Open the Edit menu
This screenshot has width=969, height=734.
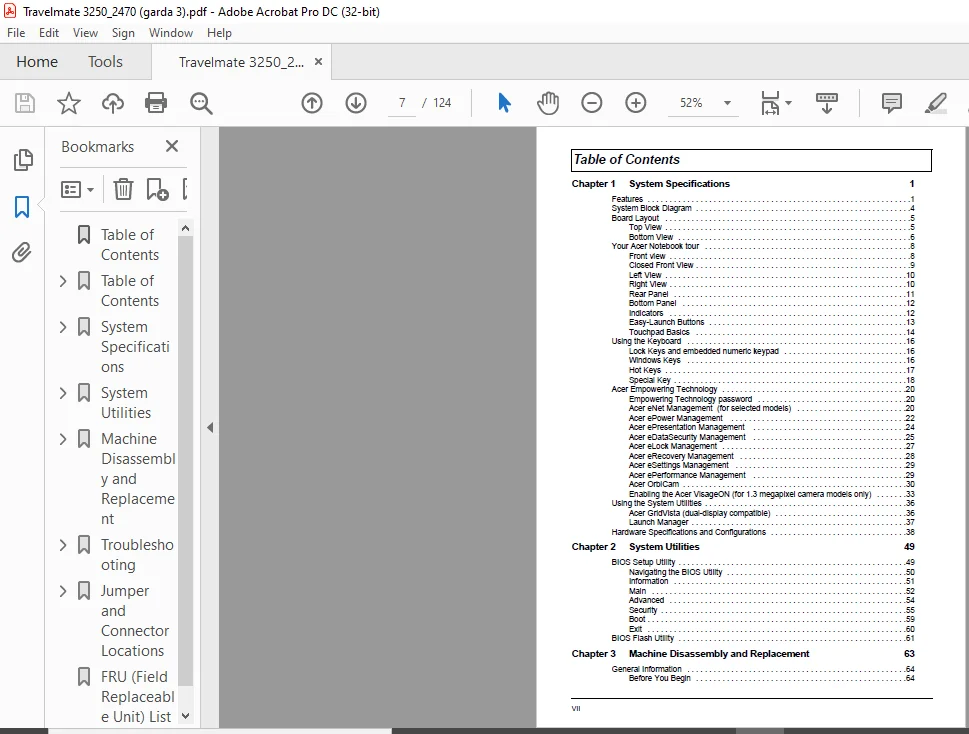pyautogui.click(x=49, y=33)
